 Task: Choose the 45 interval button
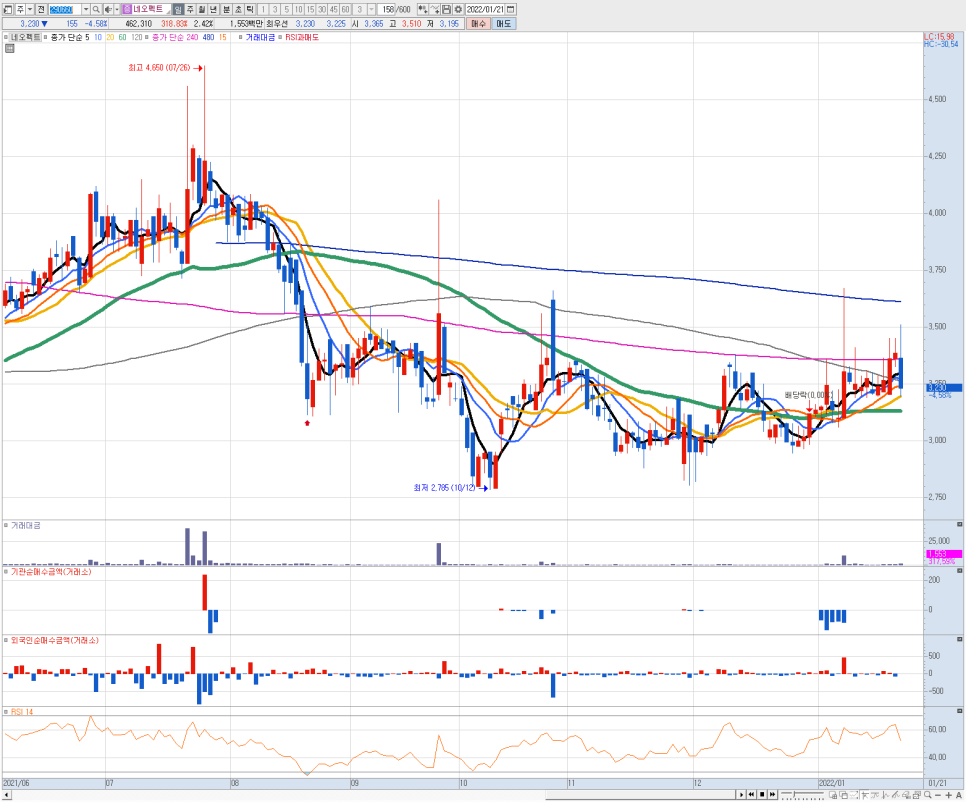click(333, 9)
